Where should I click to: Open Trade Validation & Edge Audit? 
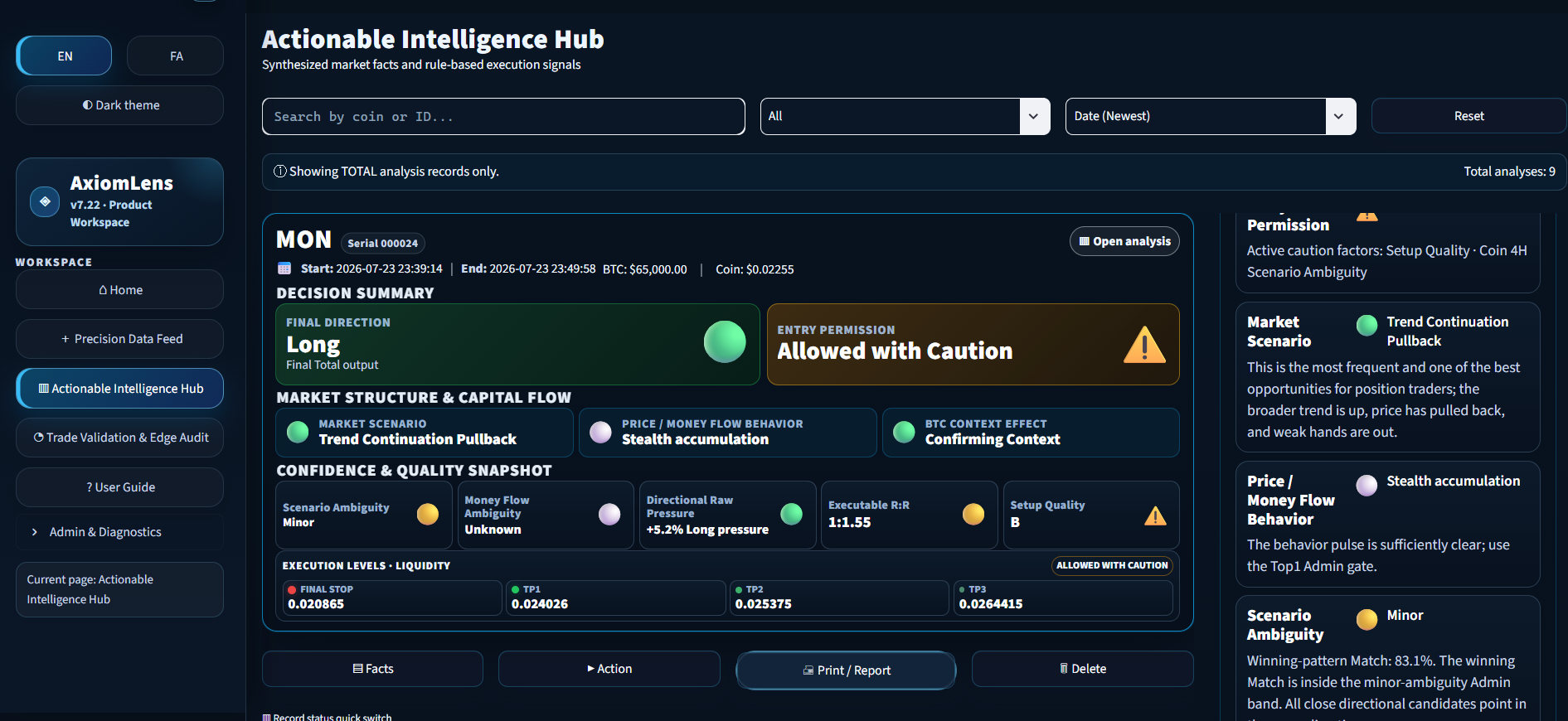click(x=120, y=438)
